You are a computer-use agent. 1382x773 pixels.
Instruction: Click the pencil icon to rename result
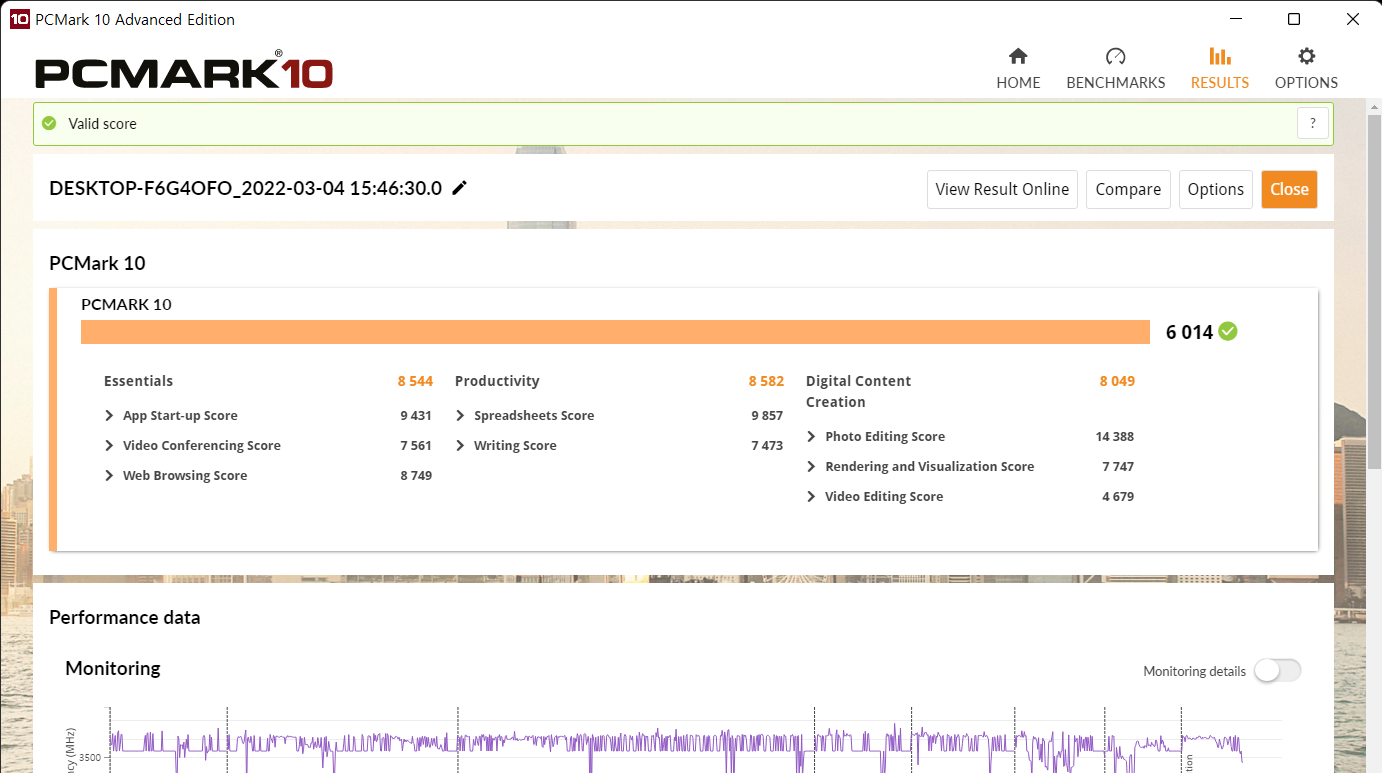click(x=460, y=188)
